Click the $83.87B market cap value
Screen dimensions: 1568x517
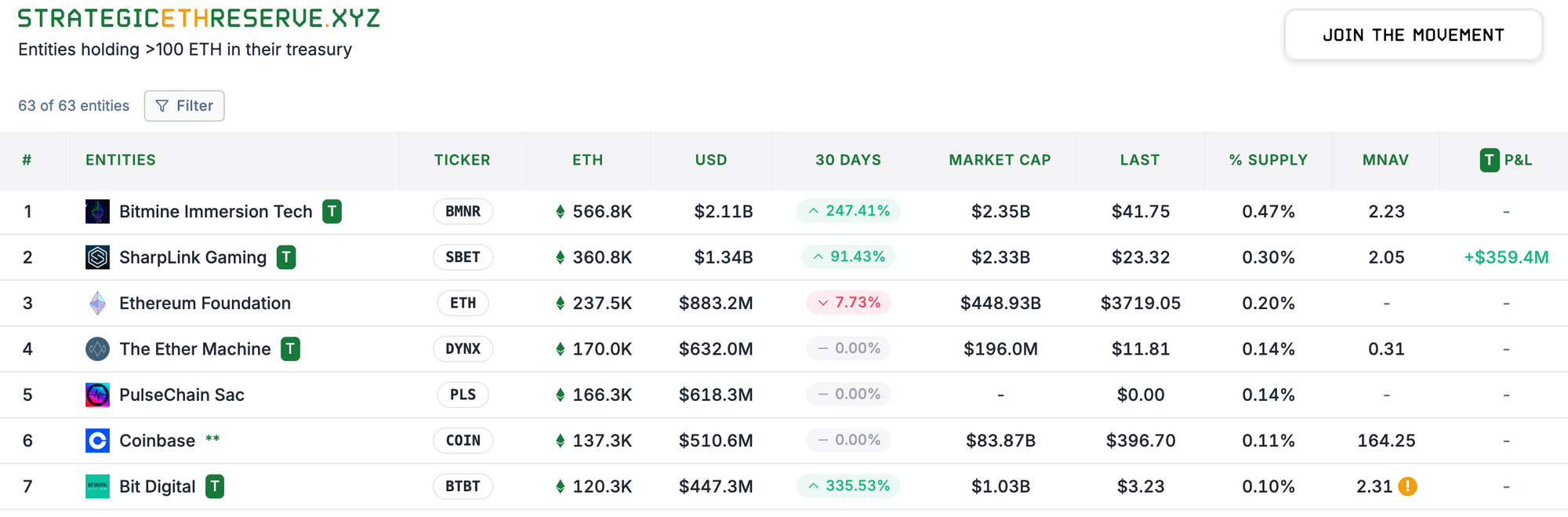click(1000, 441)
